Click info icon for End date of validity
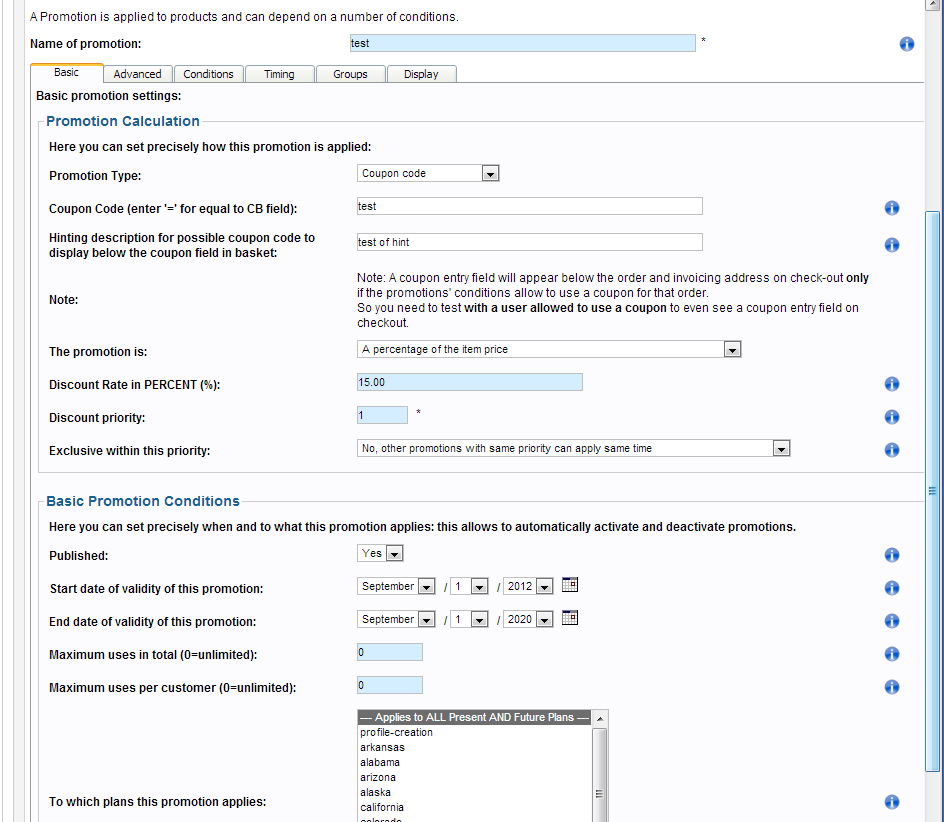Image resolution: width=944 pixels, height=822 pixels. tap(892, 621)
